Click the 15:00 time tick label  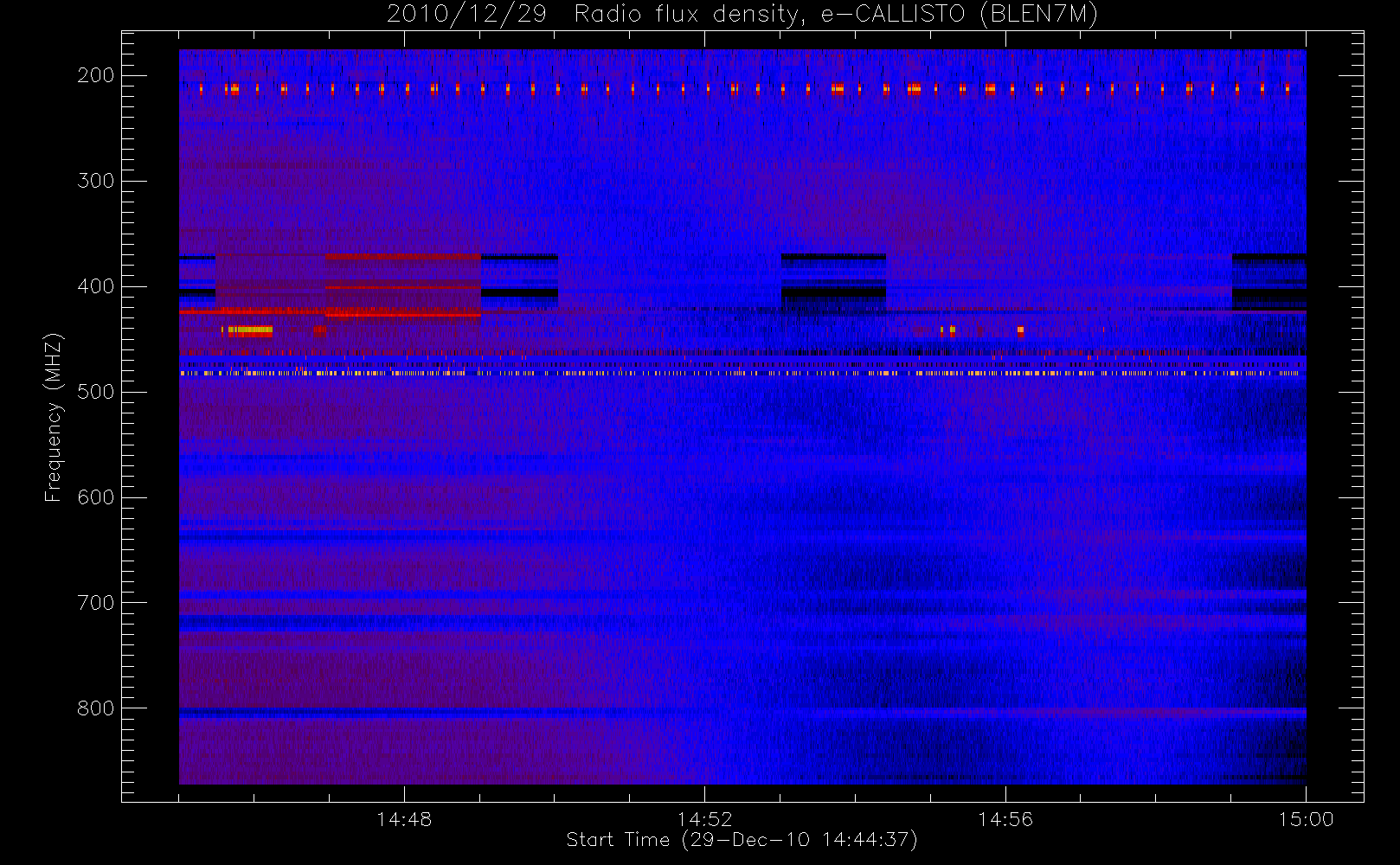pos(1306,819)
